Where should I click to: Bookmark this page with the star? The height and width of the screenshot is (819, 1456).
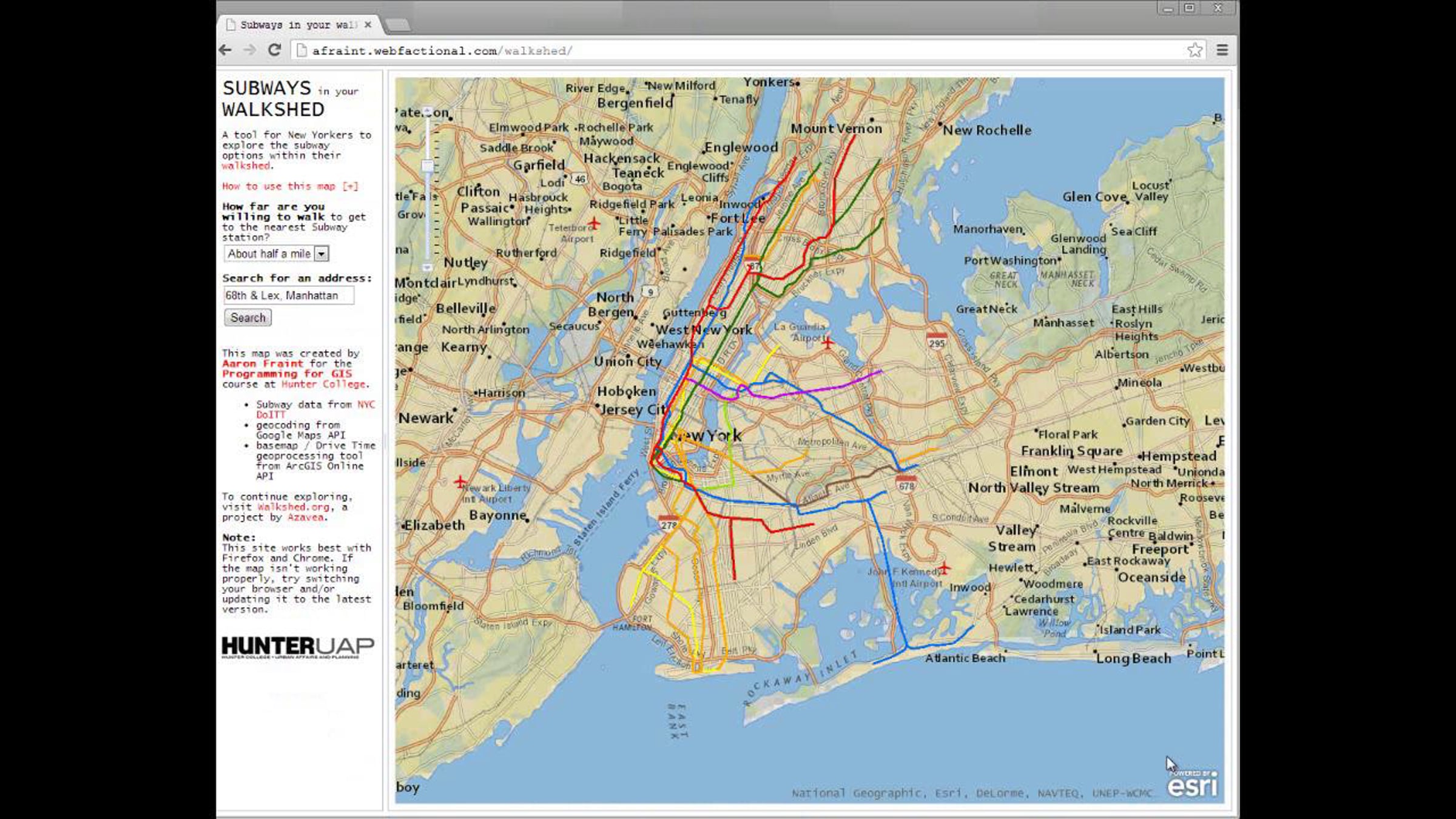click(x=1195, y=50)
